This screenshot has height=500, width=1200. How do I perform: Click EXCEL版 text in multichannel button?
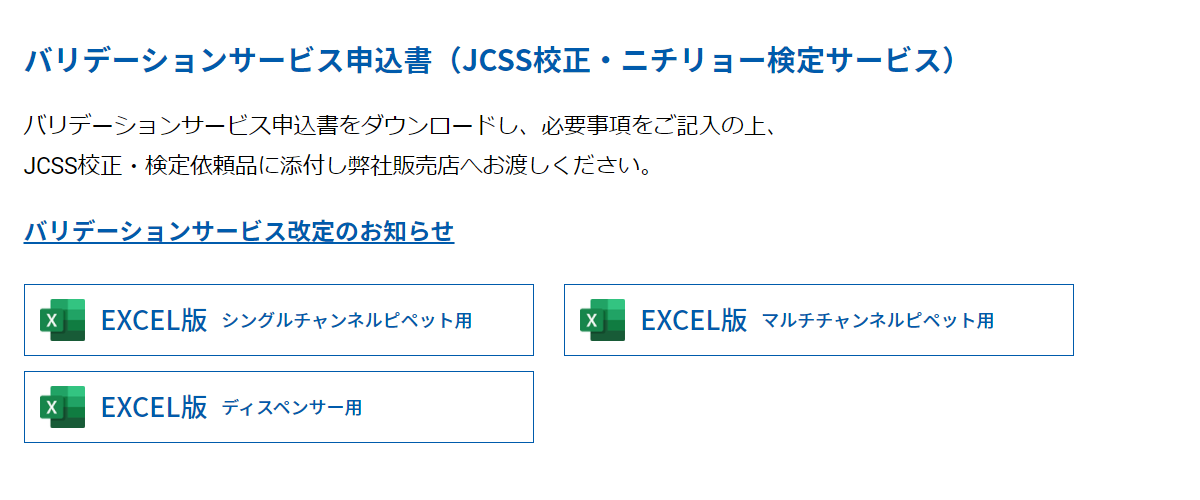pyautogui.click(x=694, y=320)
